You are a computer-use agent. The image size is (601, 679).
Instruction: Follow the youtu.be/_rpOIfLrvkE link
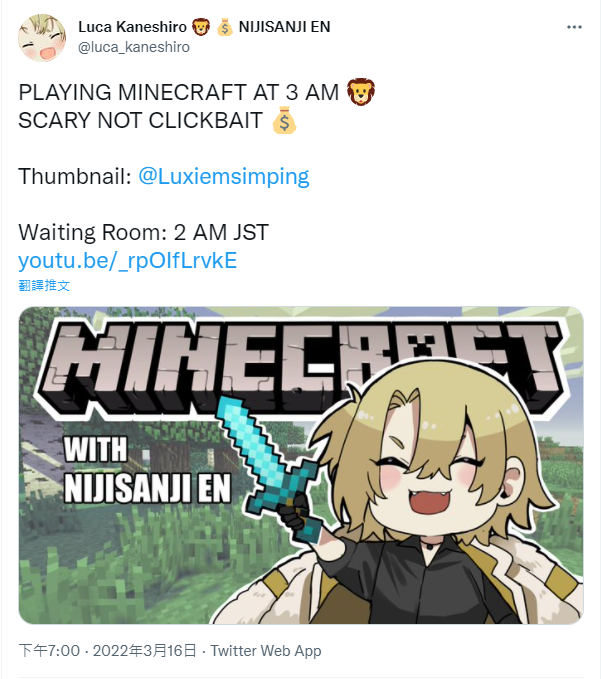128,260
